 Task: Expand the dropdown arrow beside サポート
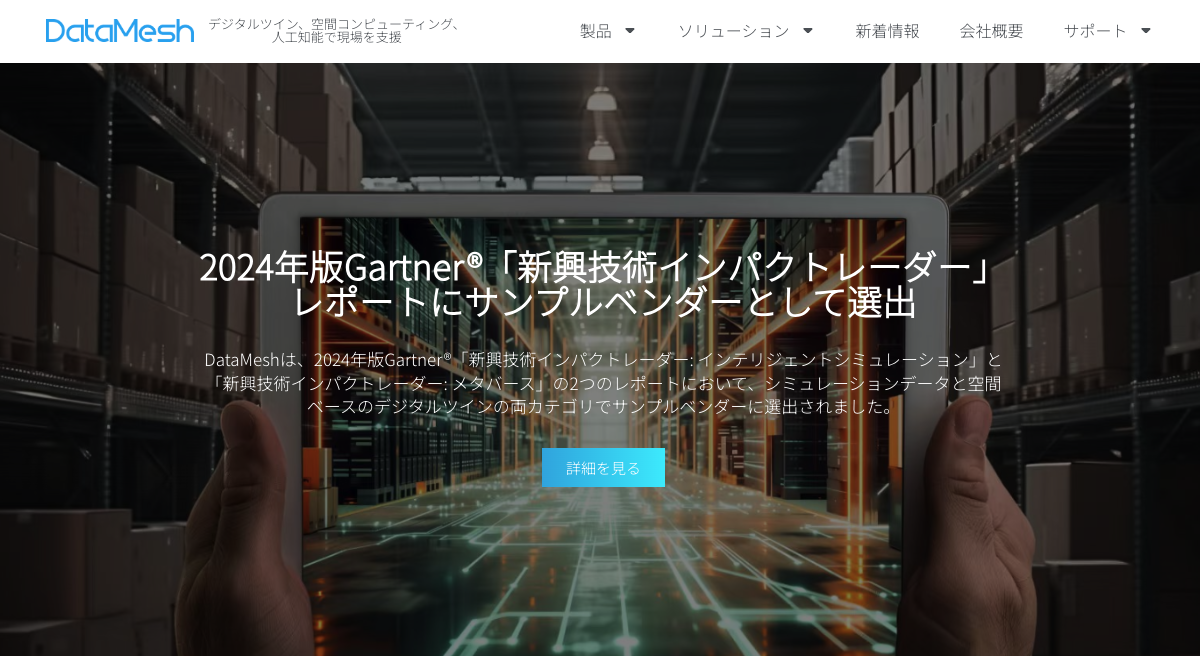click(x=1146, y=31)
